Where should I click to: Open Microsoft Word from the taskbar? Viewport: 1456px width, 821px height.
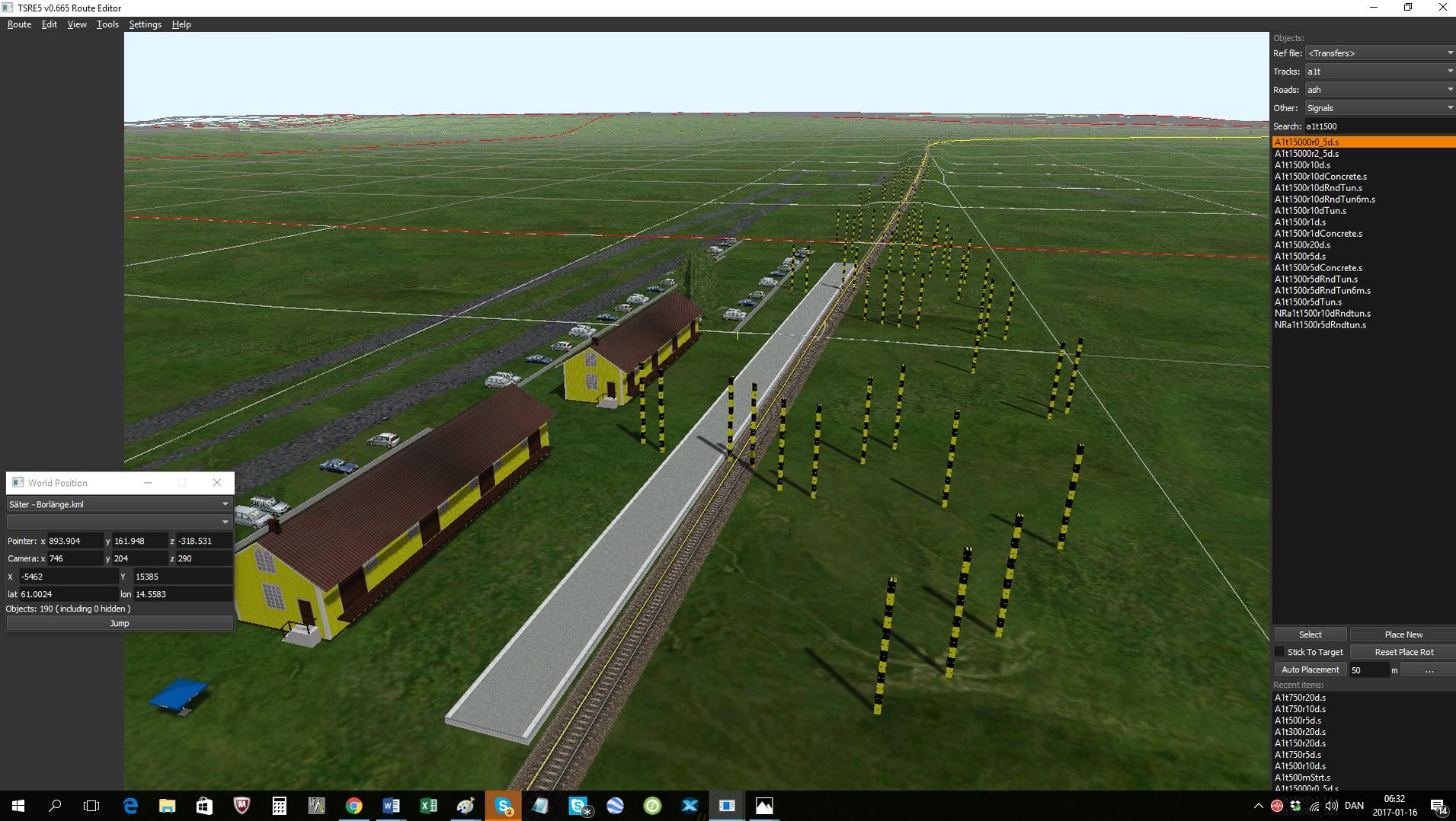pos(391,806)
